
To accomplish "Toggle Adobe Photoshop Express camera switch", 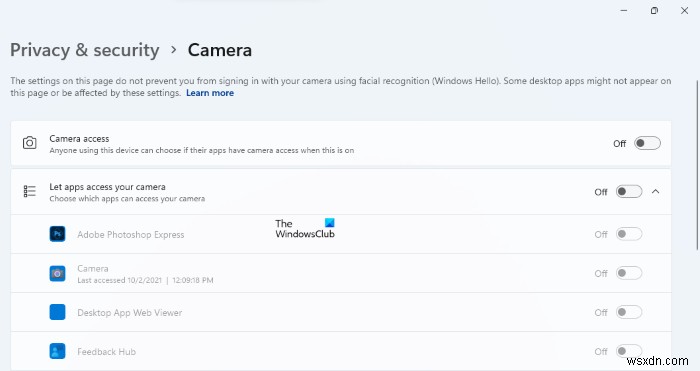I will (629, 234).
